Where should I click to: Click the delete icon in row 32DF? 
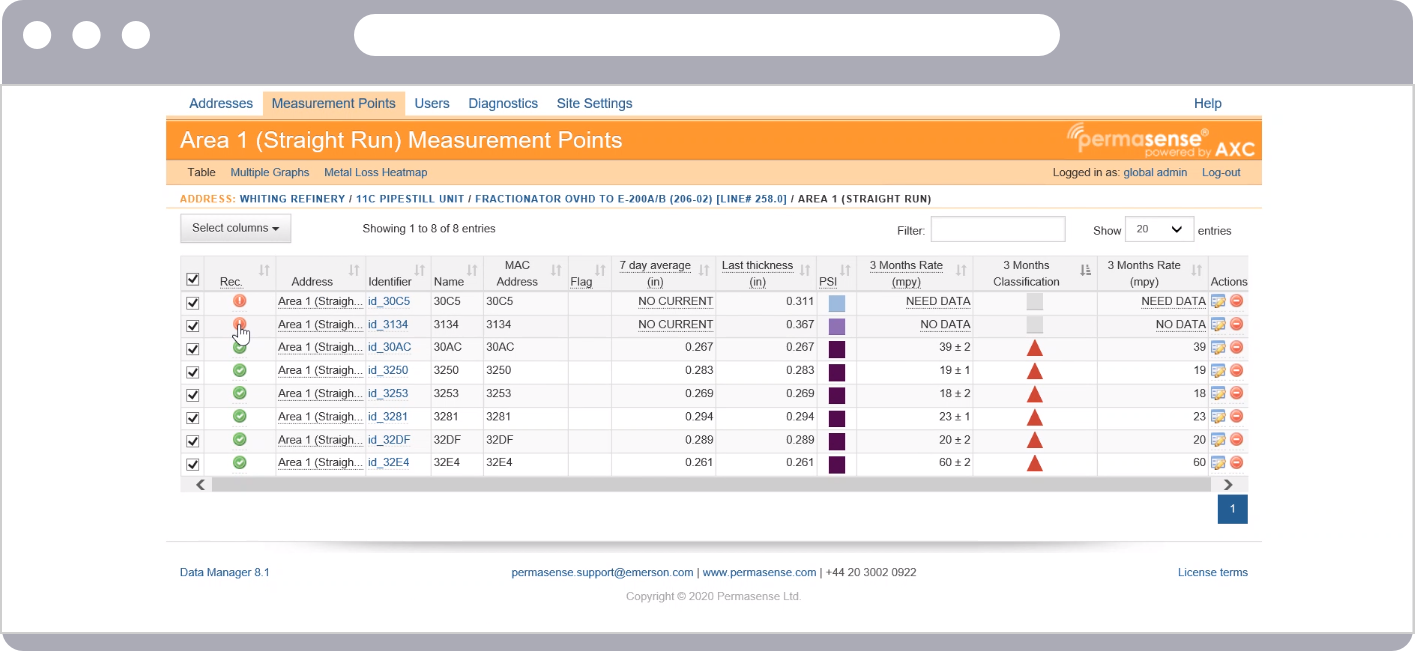click(x=1236, y=439)
